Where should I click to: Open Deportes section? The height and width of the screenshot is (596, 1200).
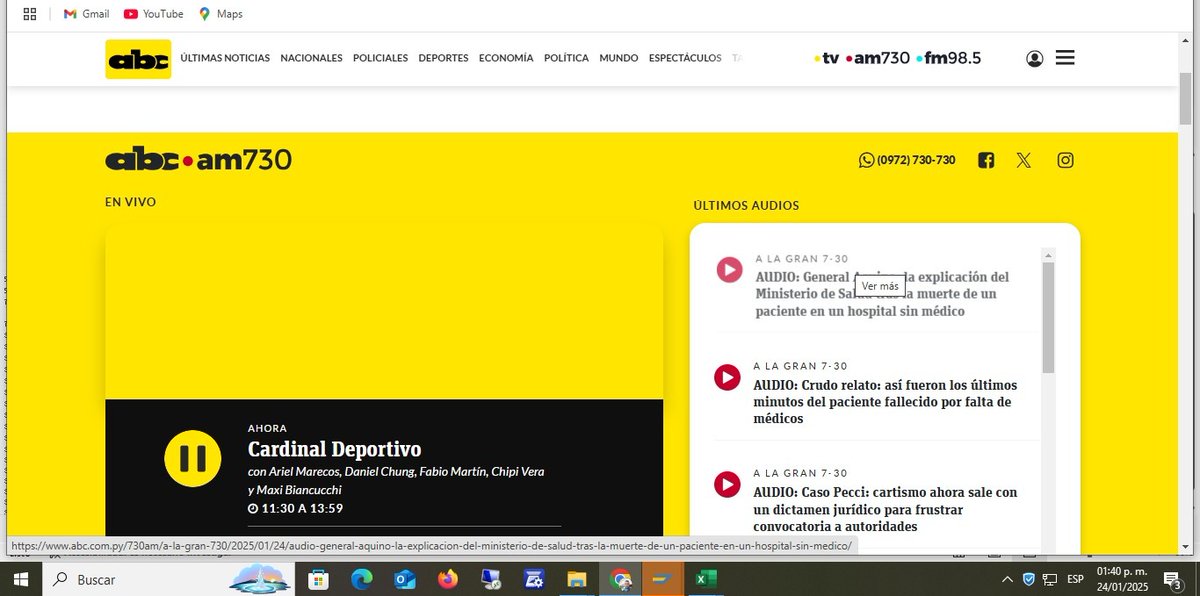(443, 58)
